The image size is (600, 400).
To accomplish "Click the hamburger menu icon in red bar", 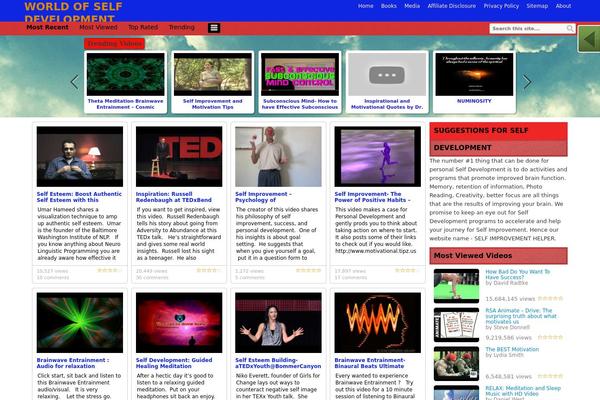I will [214, 28].
